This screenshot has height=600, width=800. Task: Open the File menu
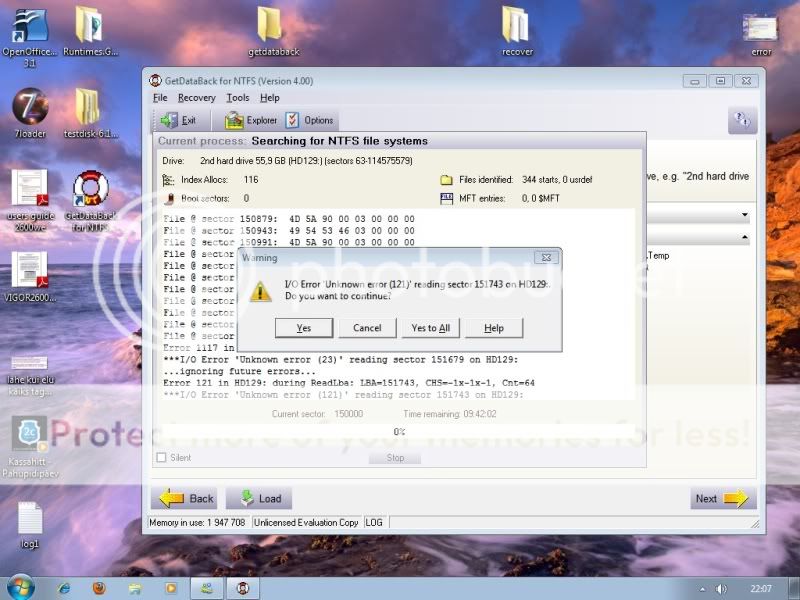pos(160,98)
